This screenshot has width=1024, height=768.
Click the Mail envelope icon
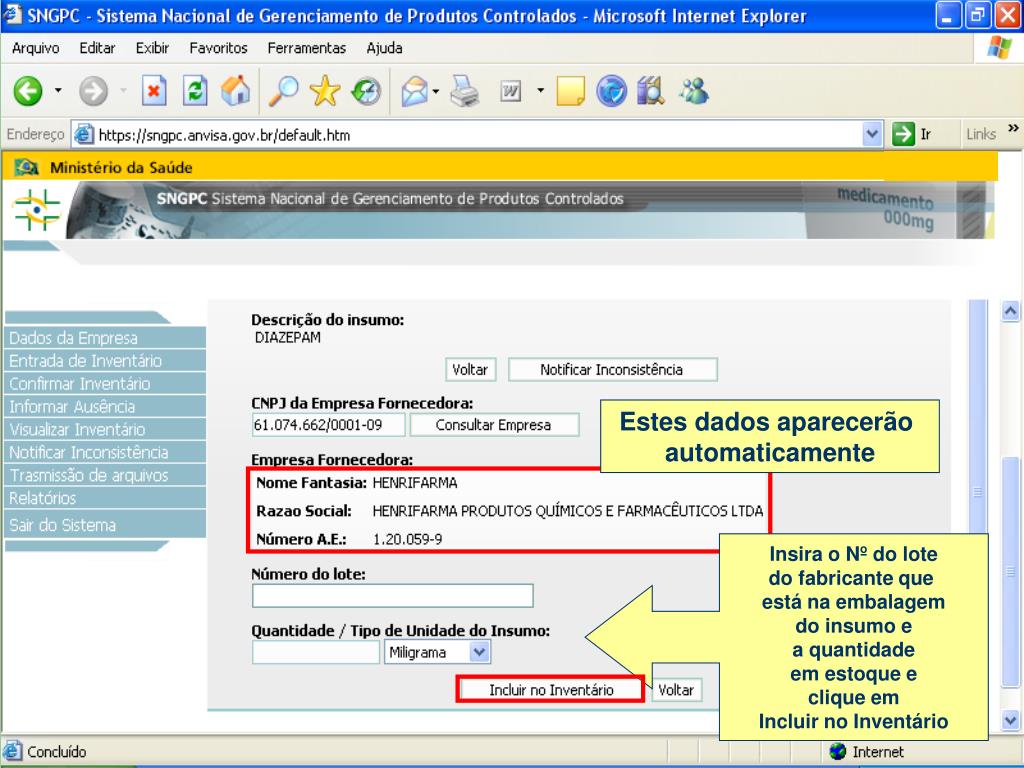point(415,91)
